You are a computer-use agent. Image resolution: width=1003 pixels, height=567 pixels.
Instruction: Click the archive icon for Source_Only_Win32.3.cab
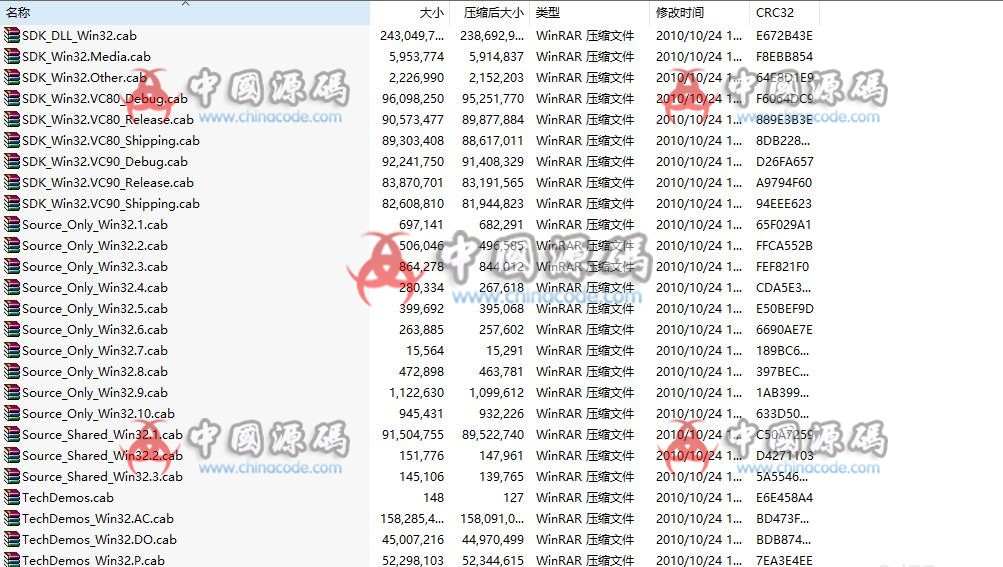pyautogui.click(x=12, y=266)
